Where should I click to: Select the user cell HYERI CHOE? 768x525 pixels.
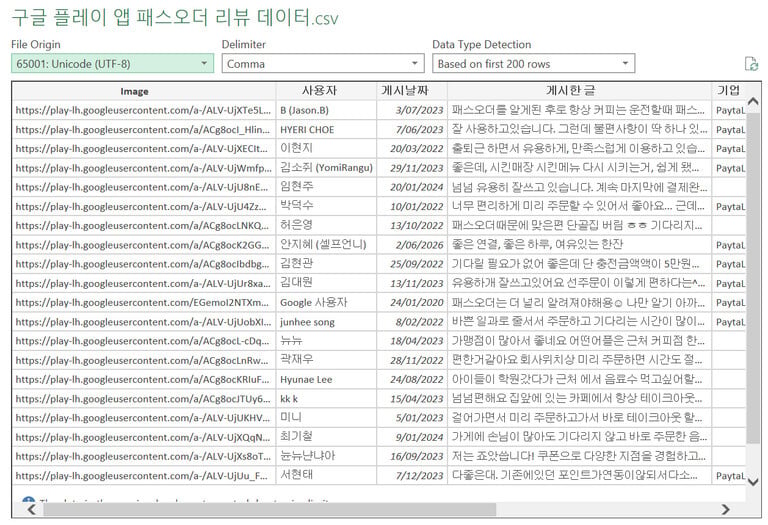click(x=326, y=130)
